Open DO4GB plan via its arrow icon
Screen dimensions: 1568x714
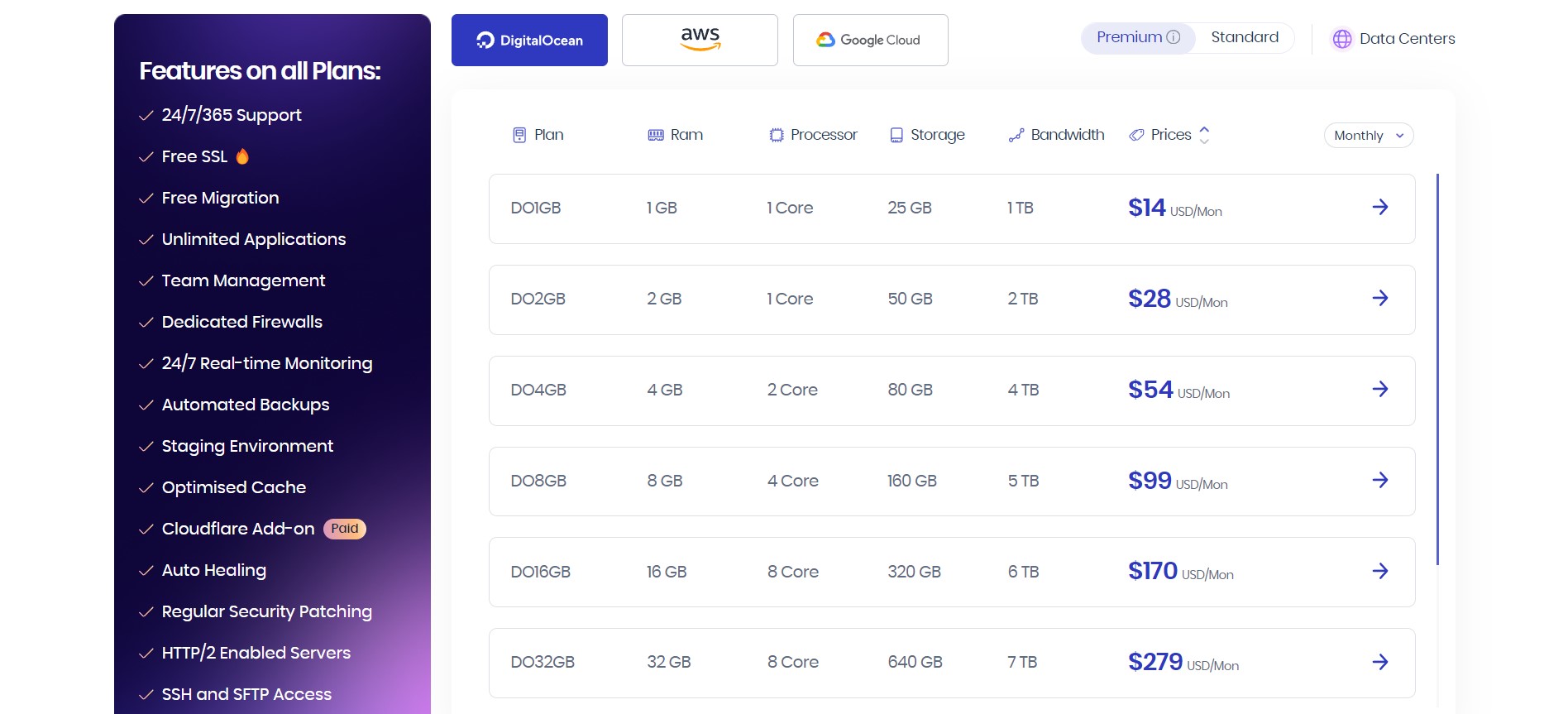(x=1379, y=390)
